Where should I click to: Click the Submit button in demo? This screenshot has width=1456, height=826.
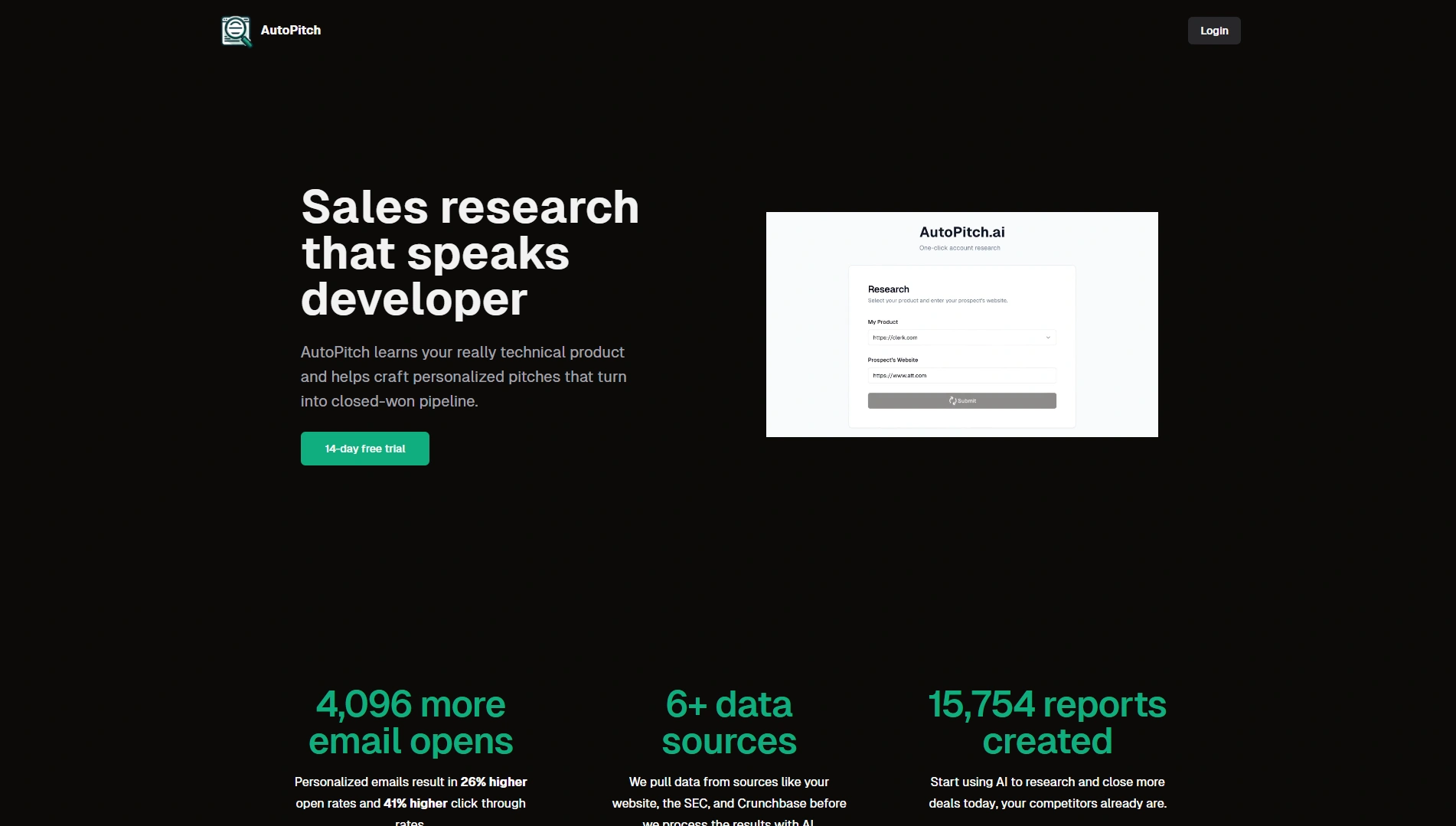click(961, 401)
